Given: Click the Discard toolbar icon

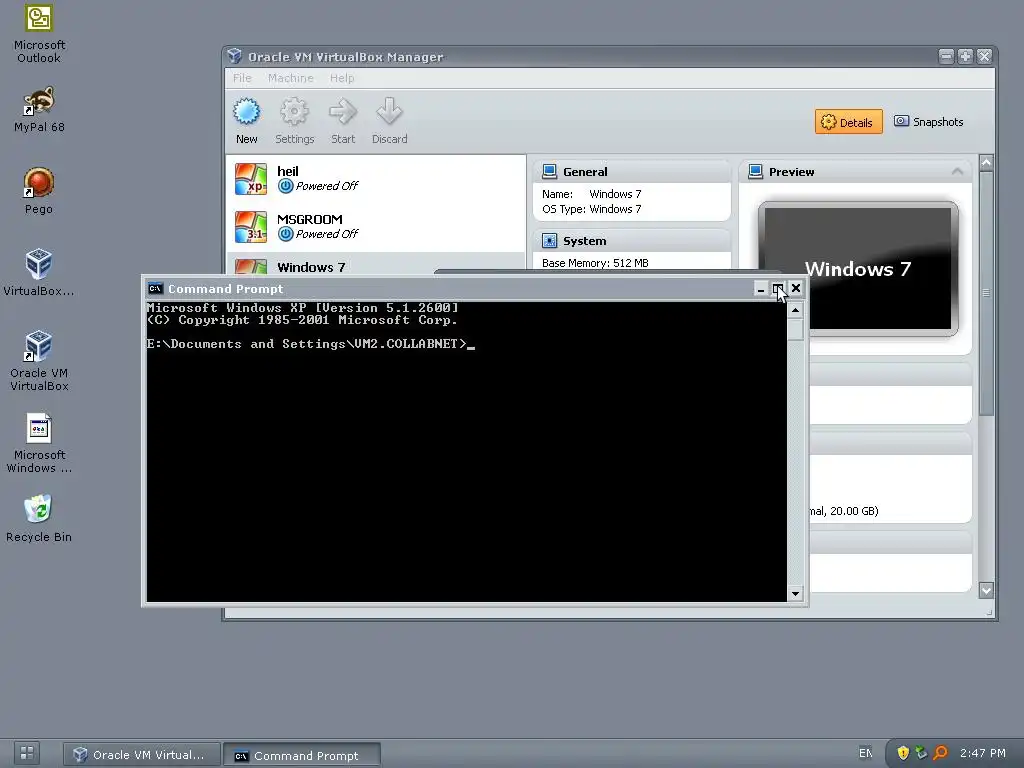Looking at the screenshot, I should (x=389, y=121).
